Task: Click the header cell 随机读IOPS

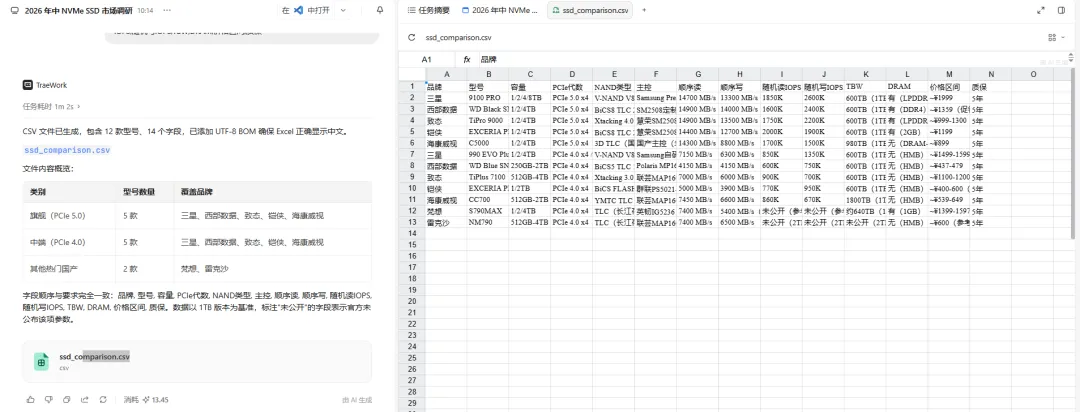Action: [781, 87]
